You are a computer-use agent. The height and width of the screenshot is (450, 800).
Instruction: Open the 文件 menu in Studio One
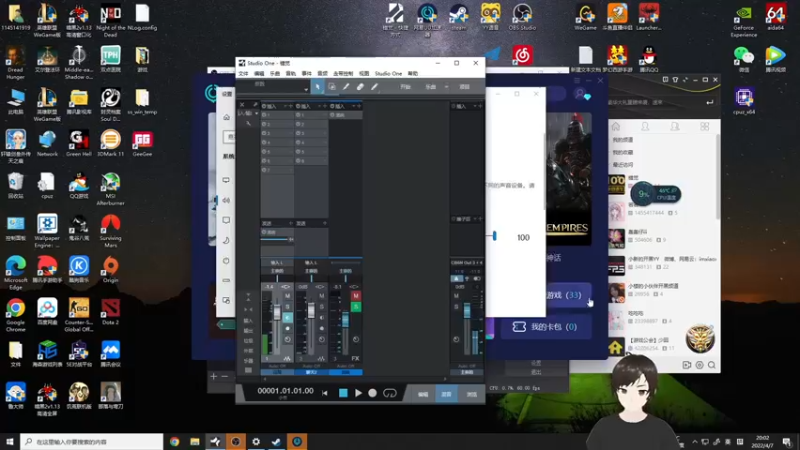pos(243,73)
